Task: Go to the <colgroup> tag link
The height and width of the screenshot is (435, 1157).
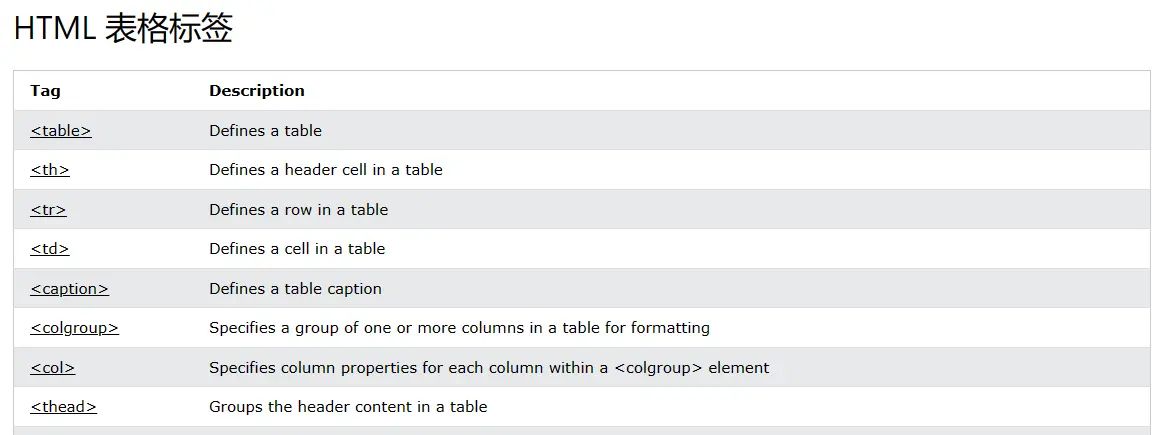Action: point(74,328)
